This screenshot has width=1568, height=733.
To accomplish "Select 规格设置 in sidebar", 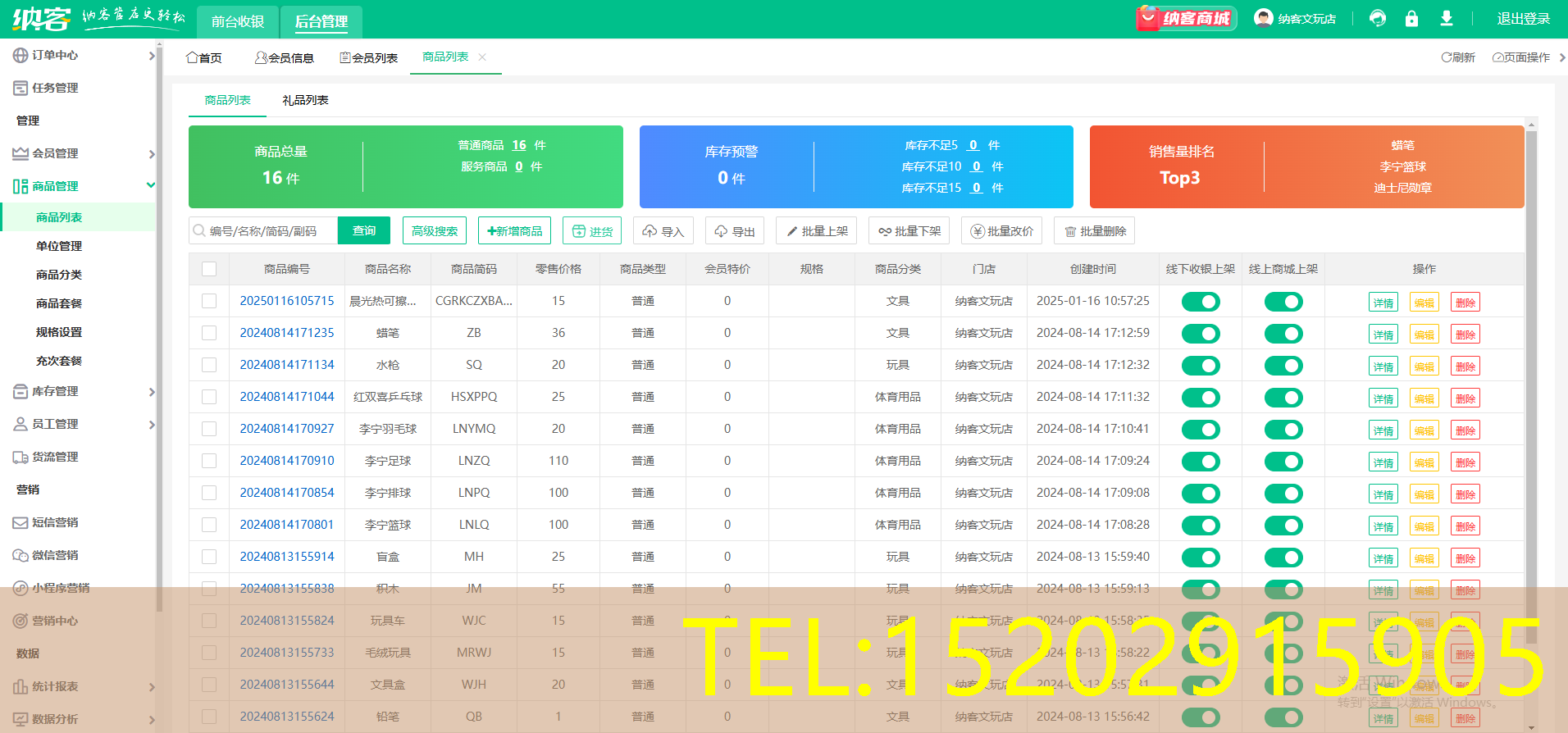I will point(59,332).
